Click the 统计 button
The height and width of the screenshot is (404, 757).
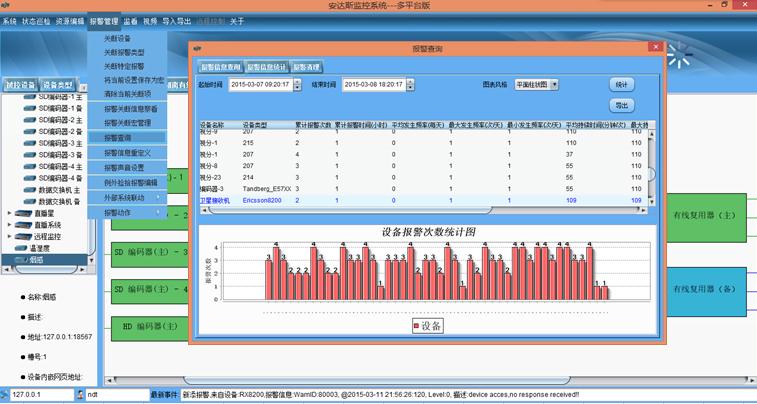[x=621, y=84]
